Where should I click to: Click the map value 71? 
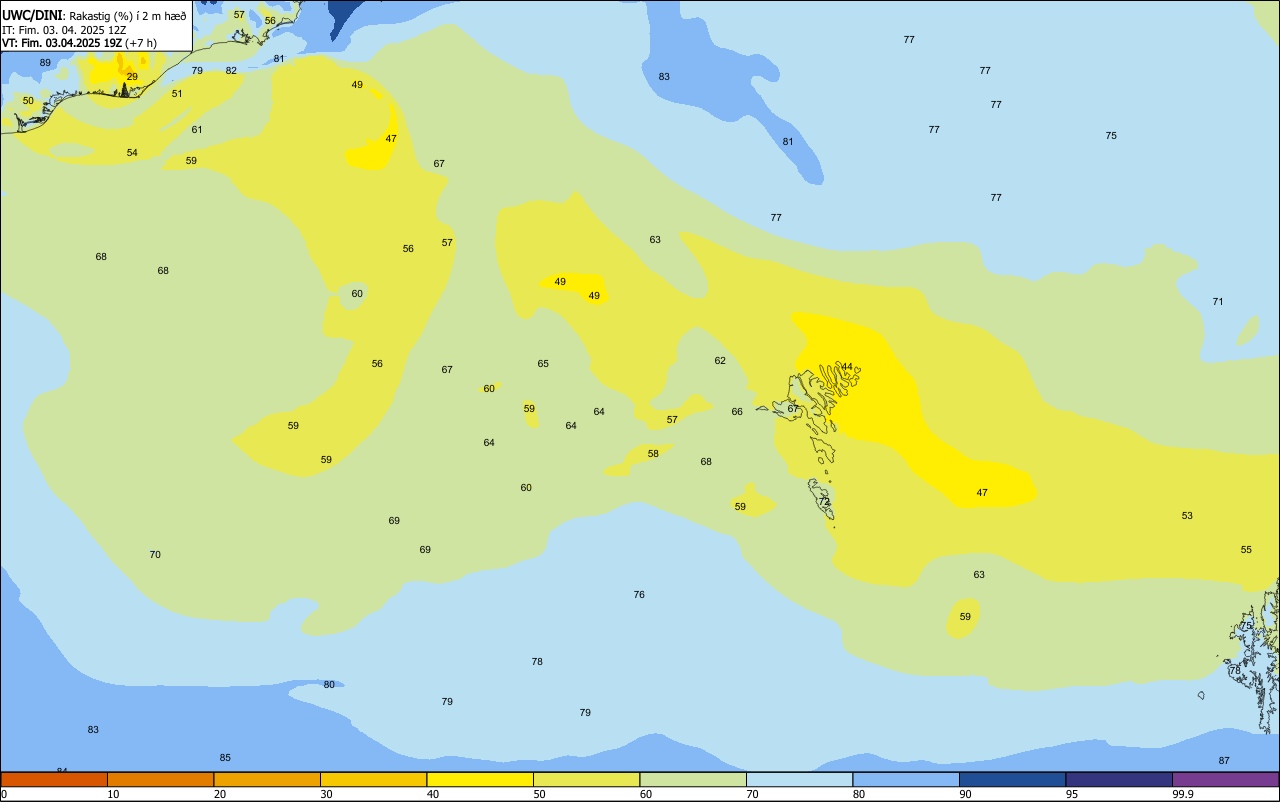point(1218,302)
